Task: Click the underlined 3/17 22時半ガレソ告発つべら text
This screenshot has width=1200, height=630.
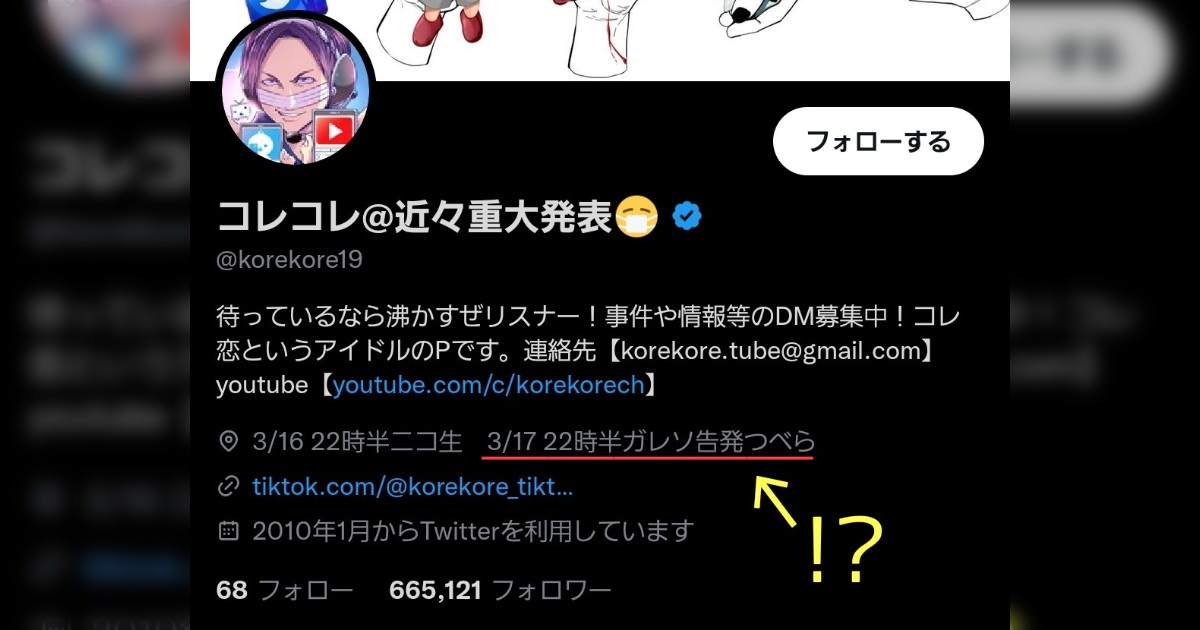Action: pyautogui.click(x=649, y=441)
